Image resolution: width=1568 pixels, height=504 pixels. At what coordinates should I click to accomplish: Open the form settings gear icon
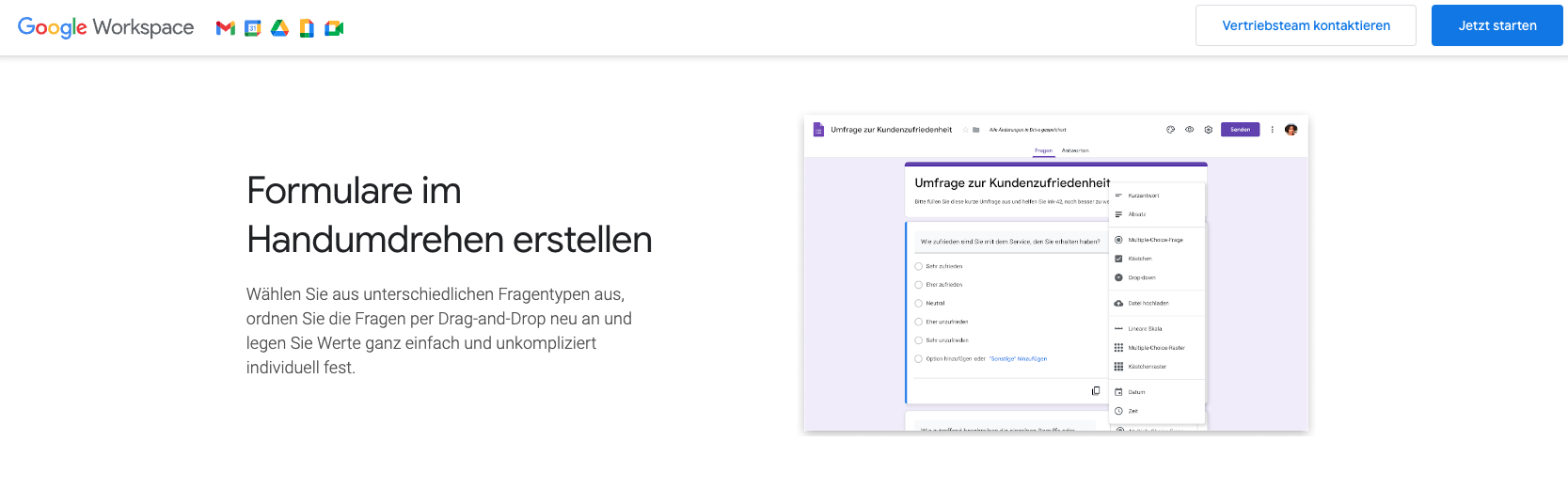(1209, 130)
